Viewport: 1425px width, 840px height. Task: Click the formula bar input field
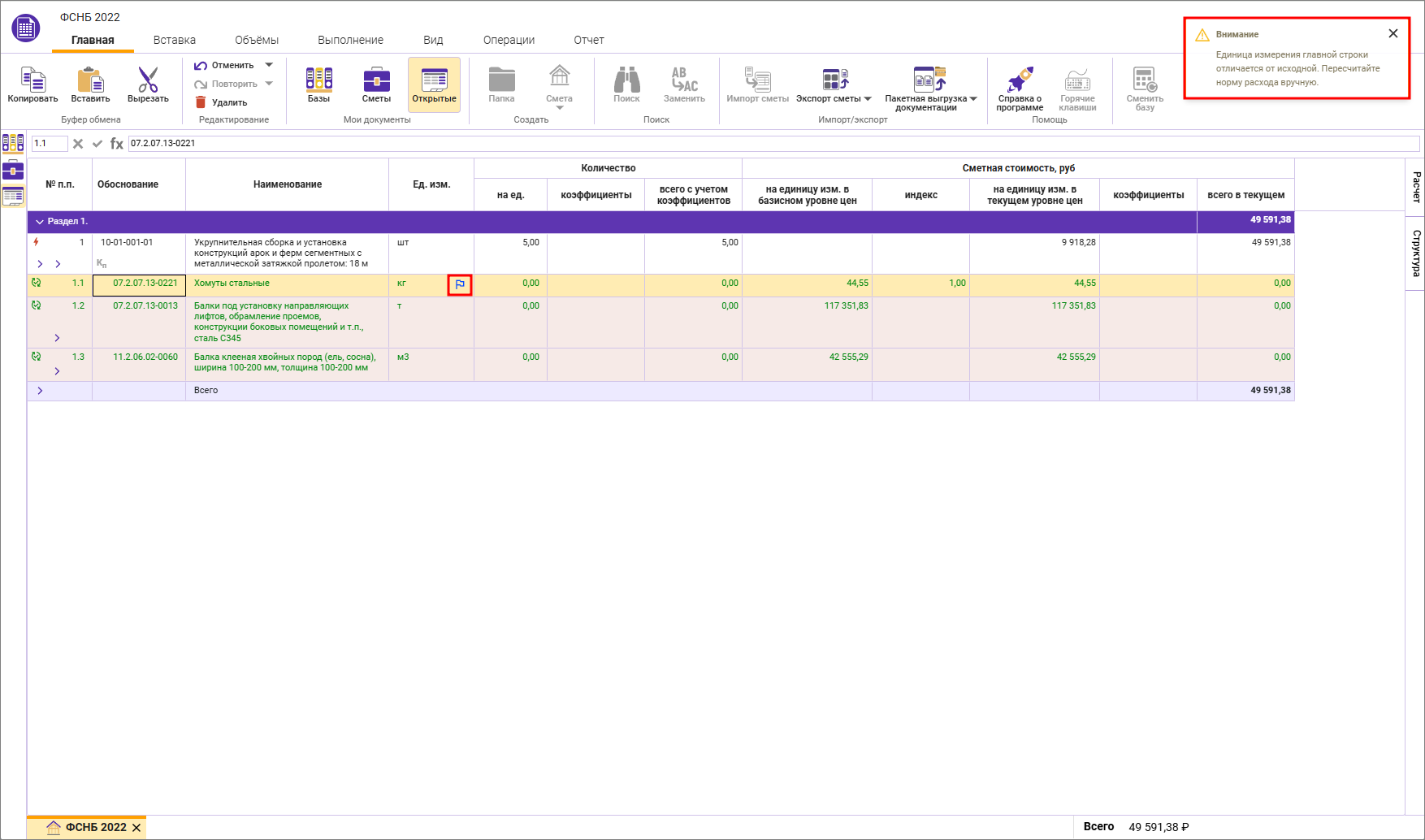[772, 144]
